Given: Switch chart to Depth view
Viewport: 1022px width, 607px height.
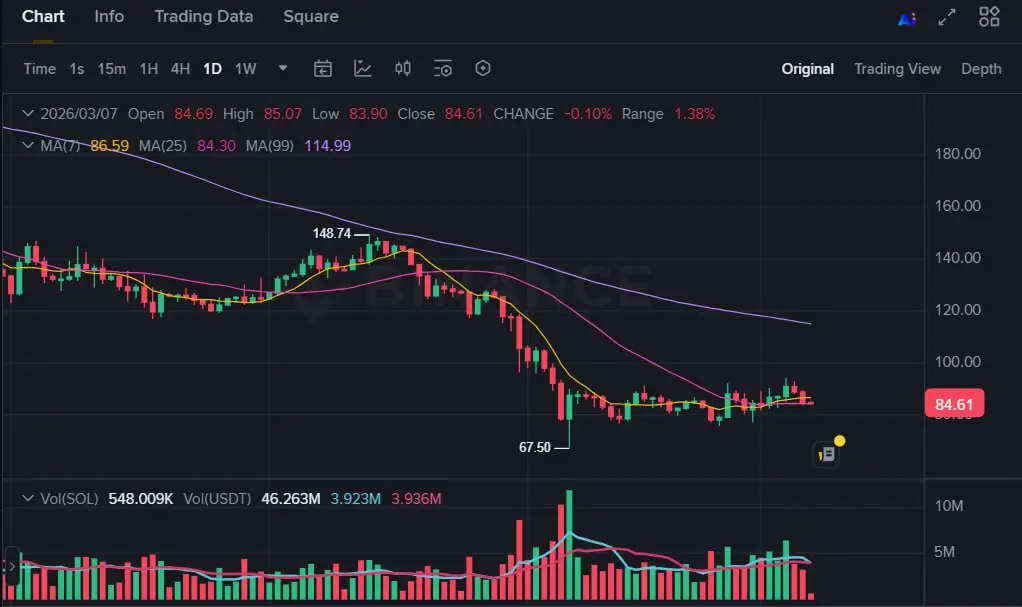Looking at the screenshot, I should (x=981, y=69).
